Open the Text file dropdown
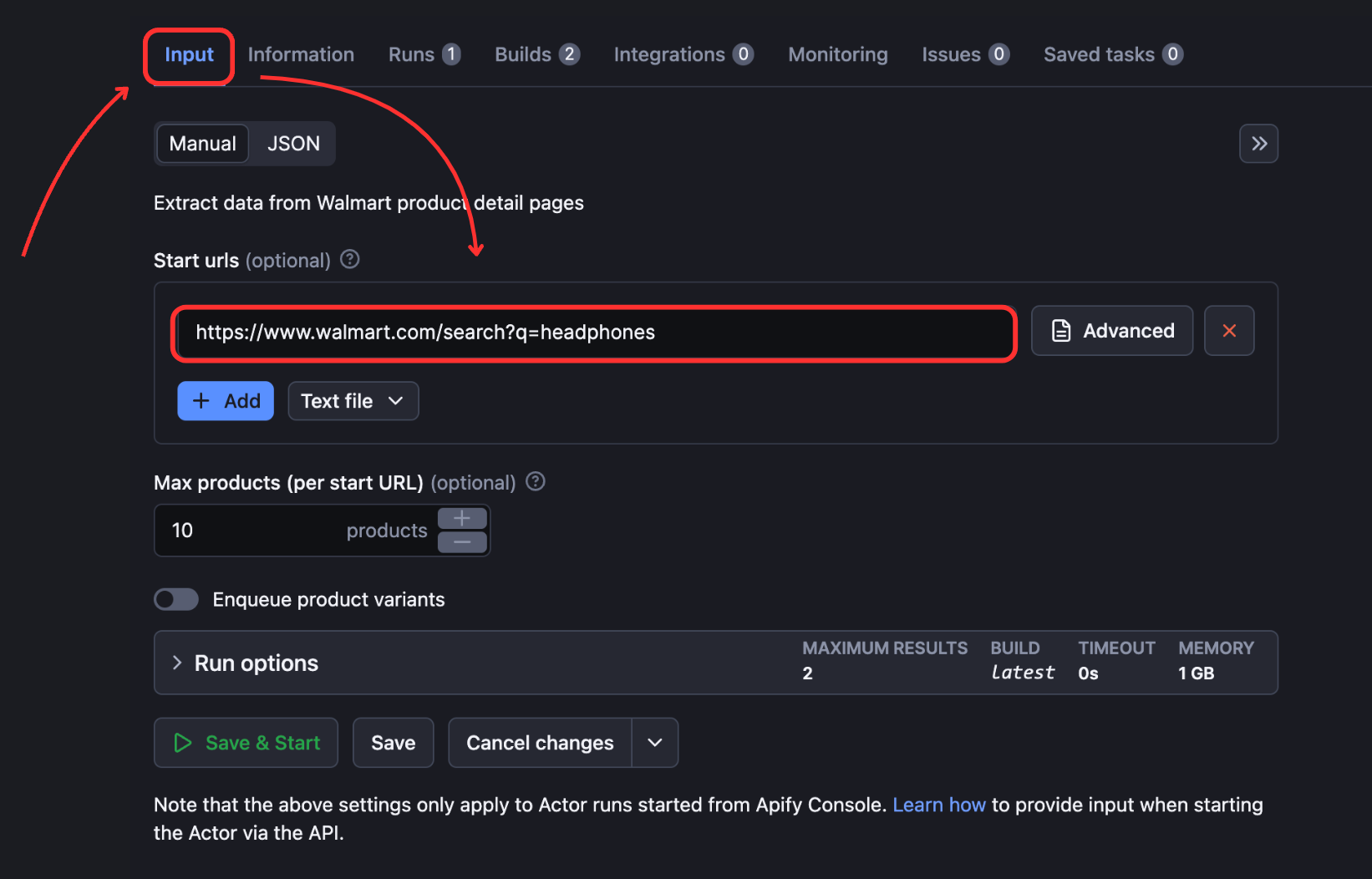 [x=353, y=400]
